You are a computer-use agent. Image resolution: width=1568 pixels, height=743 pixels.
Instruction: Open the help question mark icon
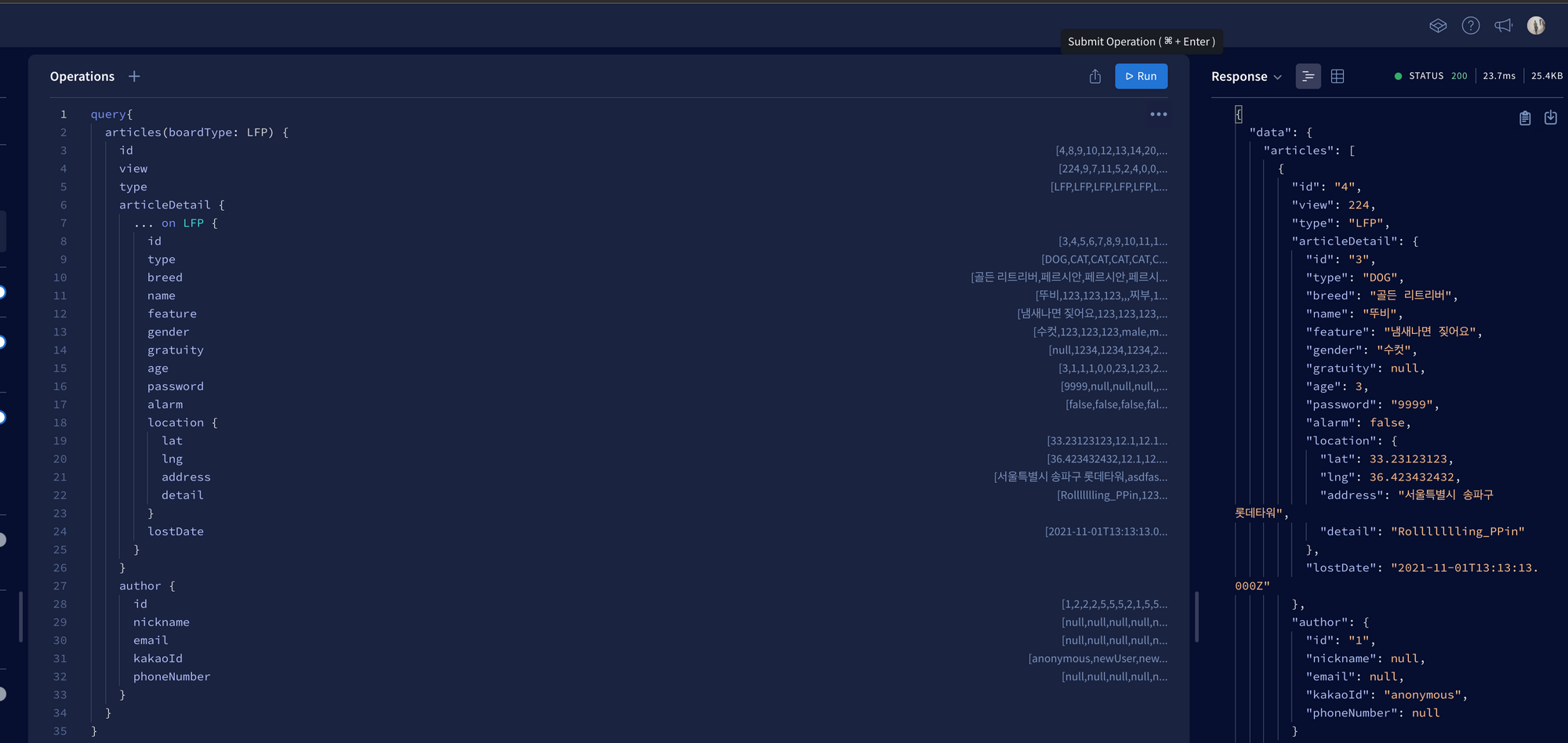1471,26
